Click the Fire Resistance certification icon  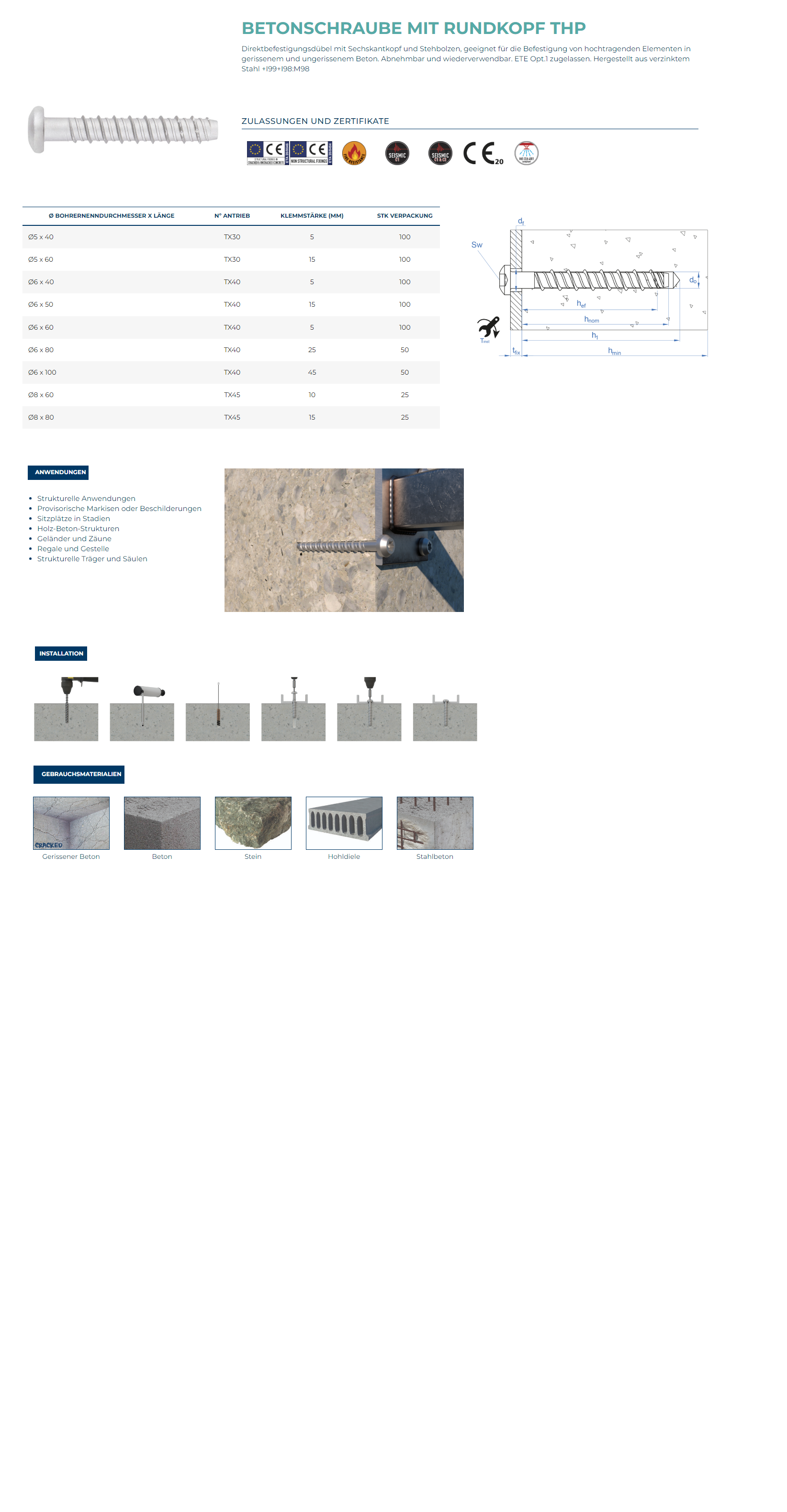(x=354, y=153)
